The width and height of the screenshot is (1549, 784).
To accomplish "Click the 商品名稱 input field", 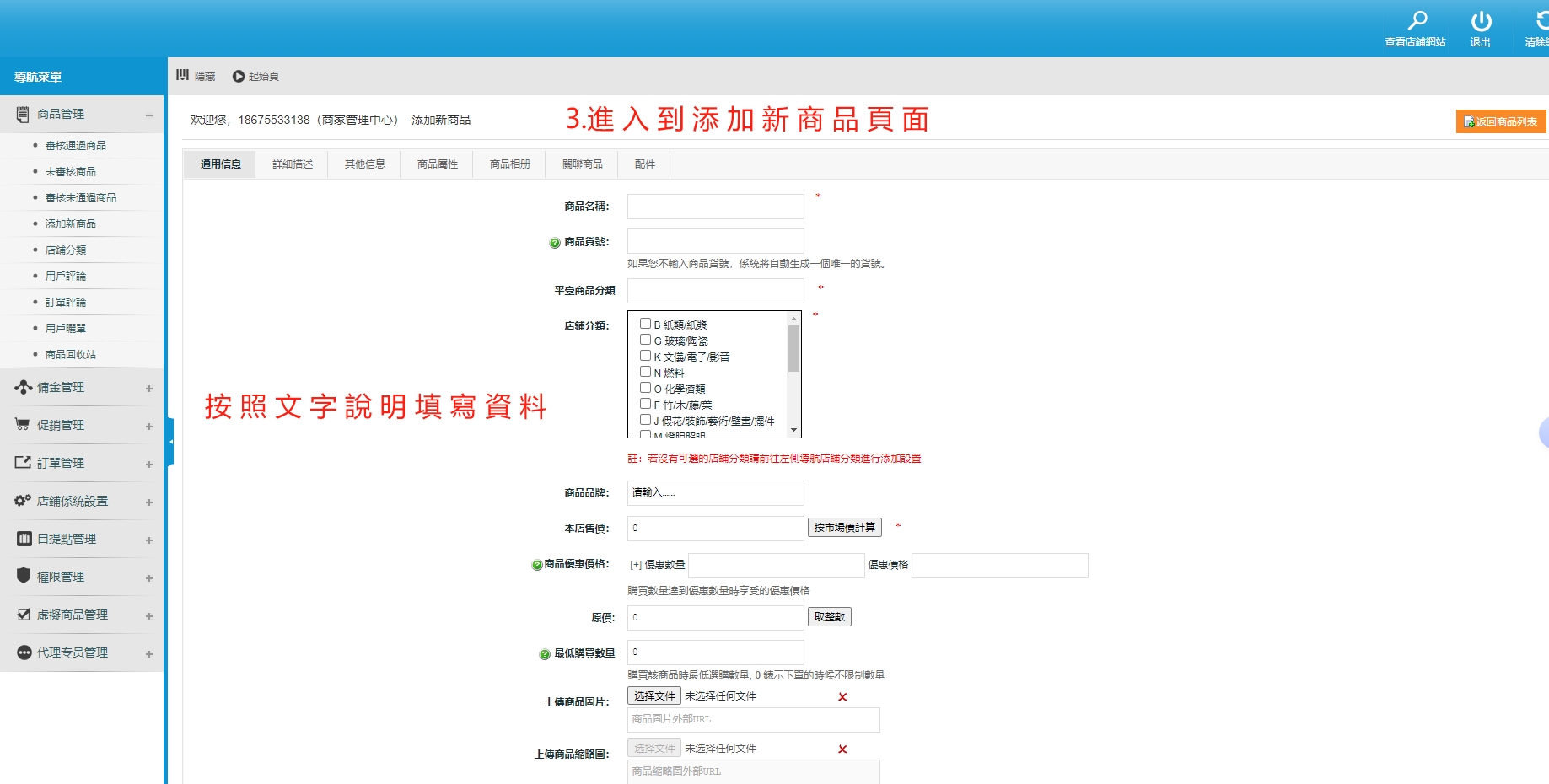I will pyautogui.click(x=715, y=207).
